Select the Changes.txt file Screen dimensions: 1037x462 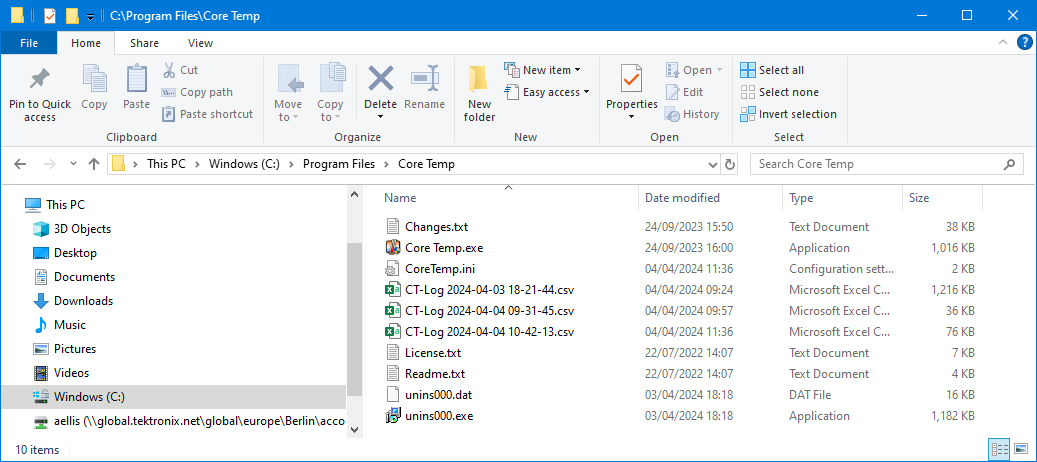(436, 227)
